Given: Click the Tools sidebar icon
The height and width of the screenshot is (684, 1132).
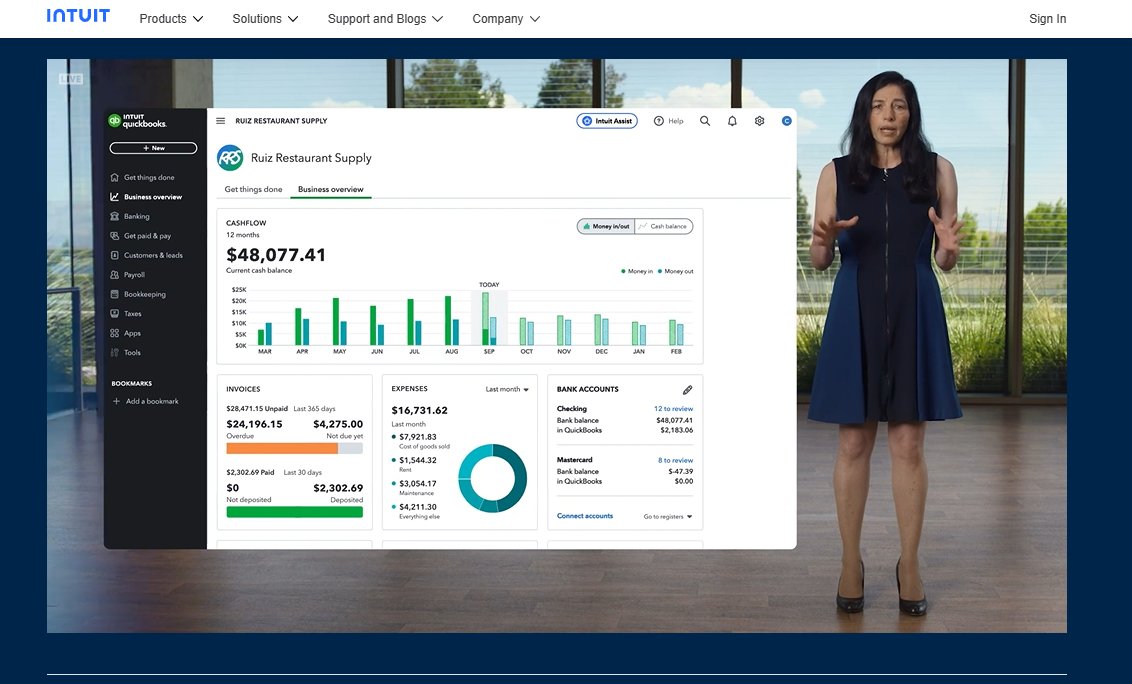Looking at the screenshot, I should [x=114, y=352].
